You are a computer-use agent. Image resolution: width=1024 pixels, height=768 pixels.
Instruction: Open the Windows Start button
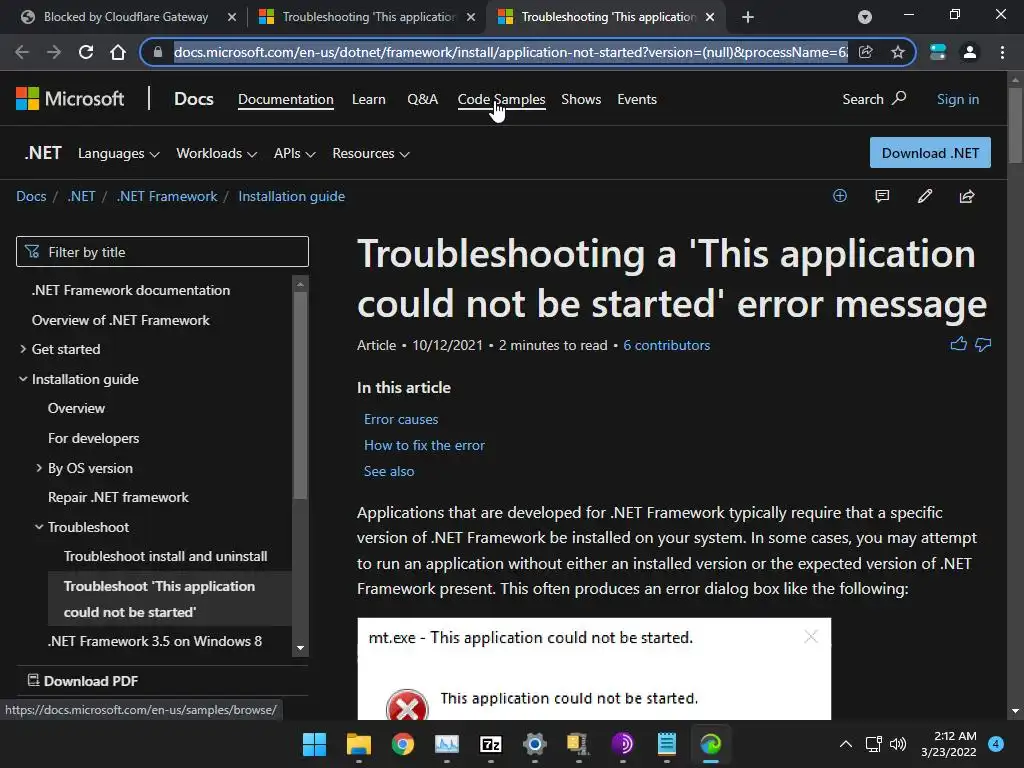(314, 744)
